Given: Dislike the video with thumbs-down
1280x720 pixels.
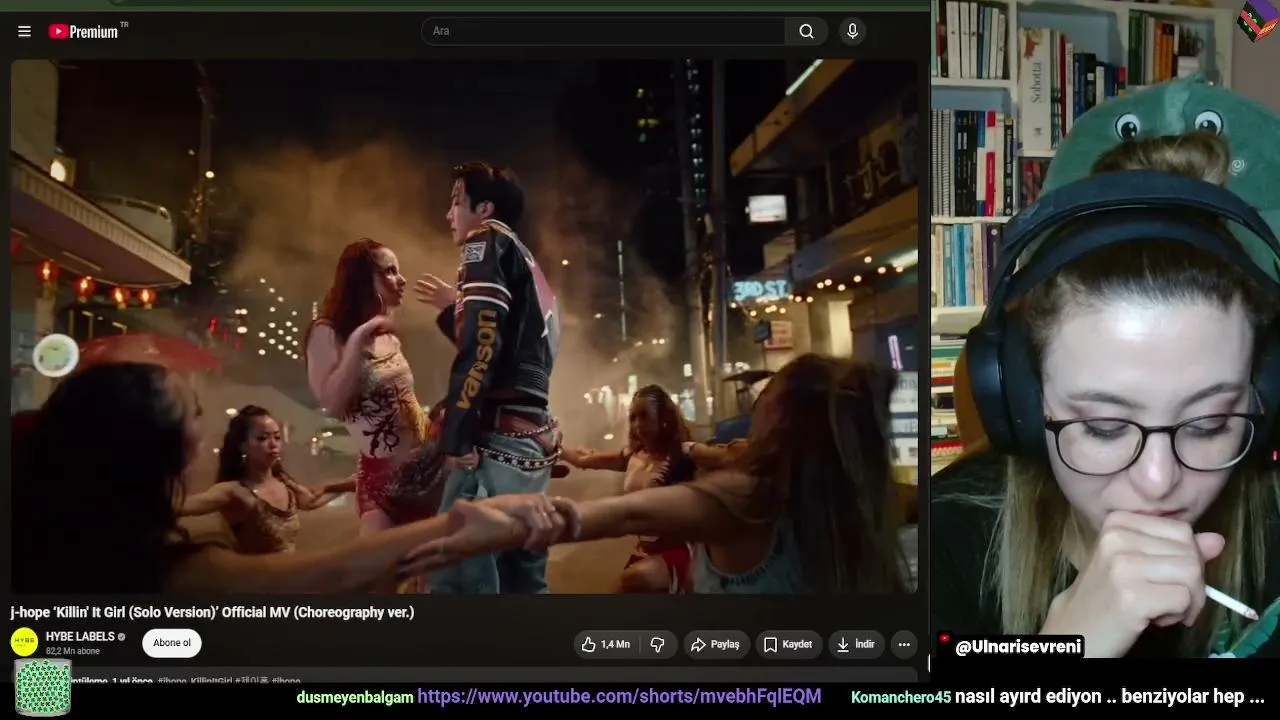Looking at the screenshot, I should pyautogui.click(x=657, y=645).
